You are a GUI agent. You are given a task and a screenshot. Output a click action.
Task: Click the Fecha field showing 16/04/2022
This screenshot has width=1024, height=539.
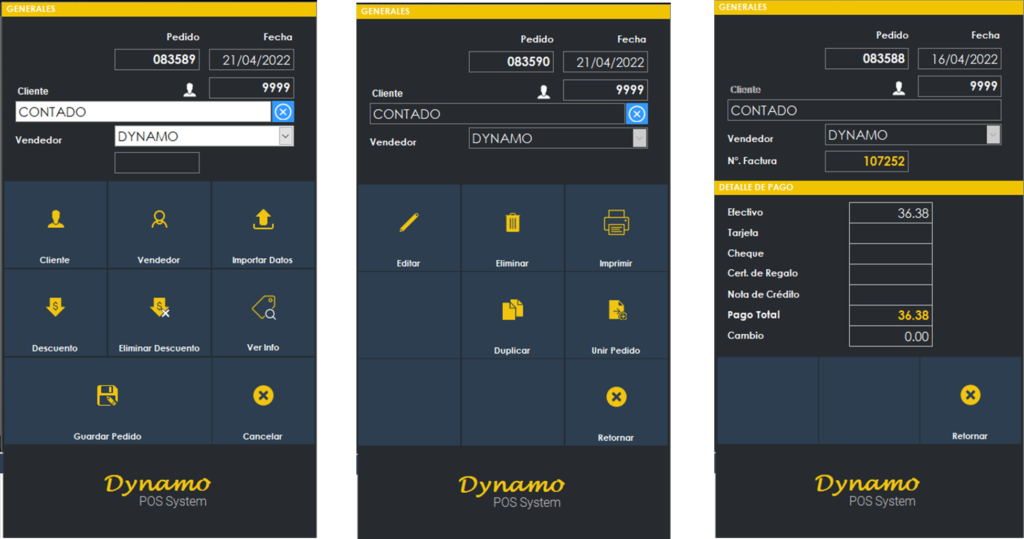(x=959, y=59)
